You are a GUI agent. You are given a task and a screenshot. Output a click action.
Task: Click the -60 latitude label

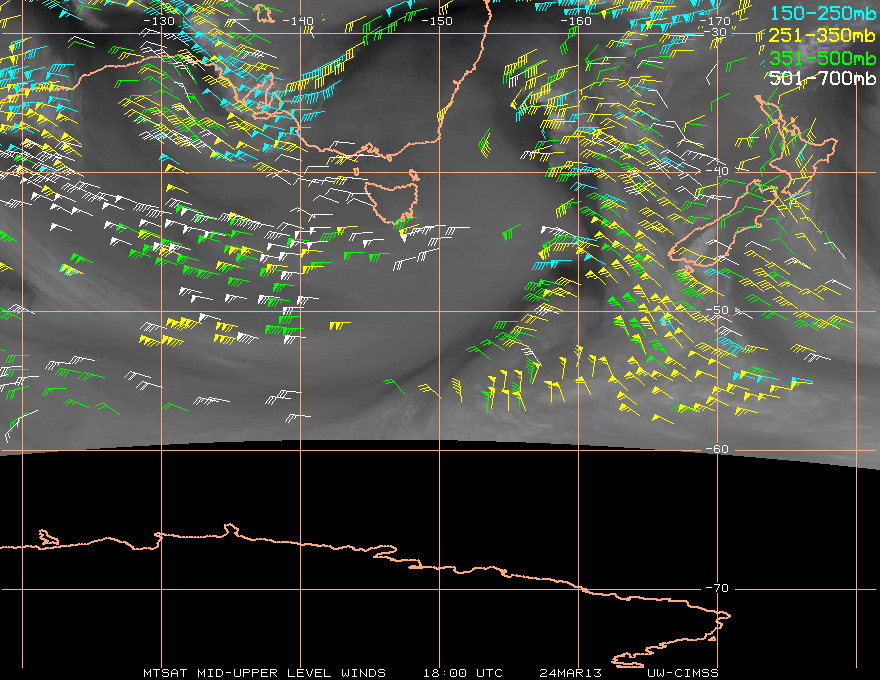click(717, 449)
